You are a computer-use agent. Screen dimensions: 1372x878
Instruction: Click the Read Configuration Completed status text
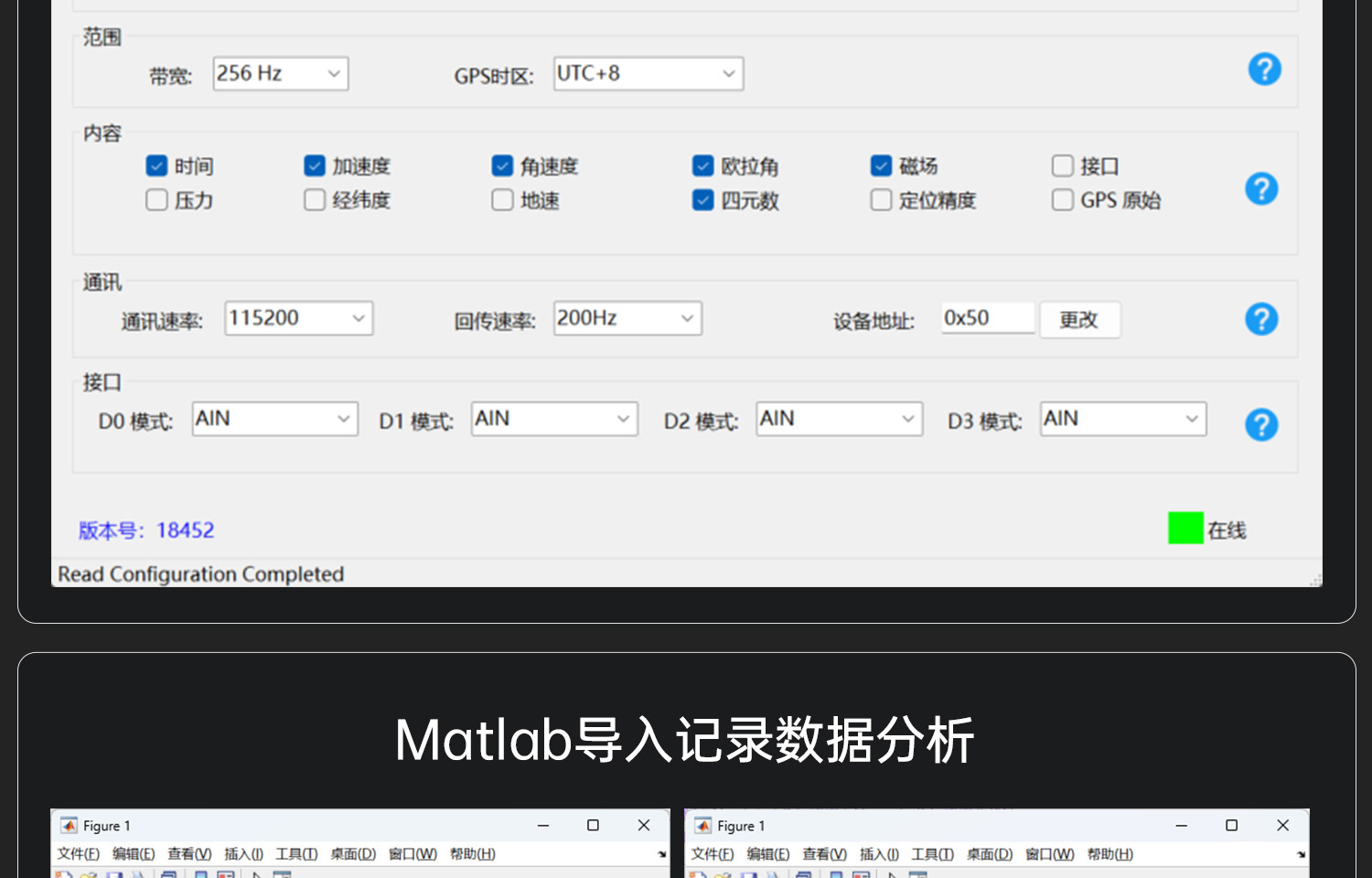[x=201, y=574]
